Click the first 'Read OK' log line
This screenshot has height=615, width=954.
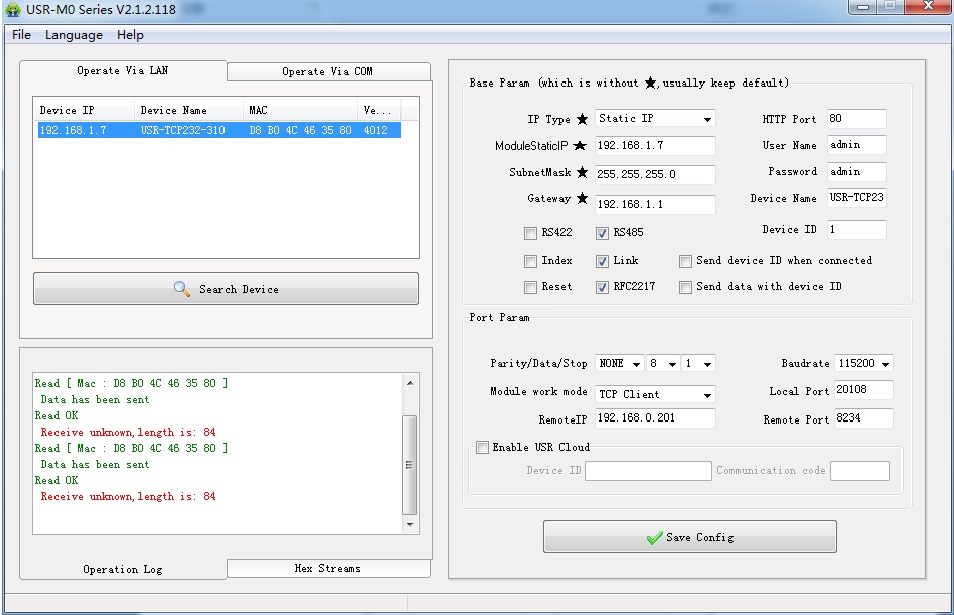57,415
